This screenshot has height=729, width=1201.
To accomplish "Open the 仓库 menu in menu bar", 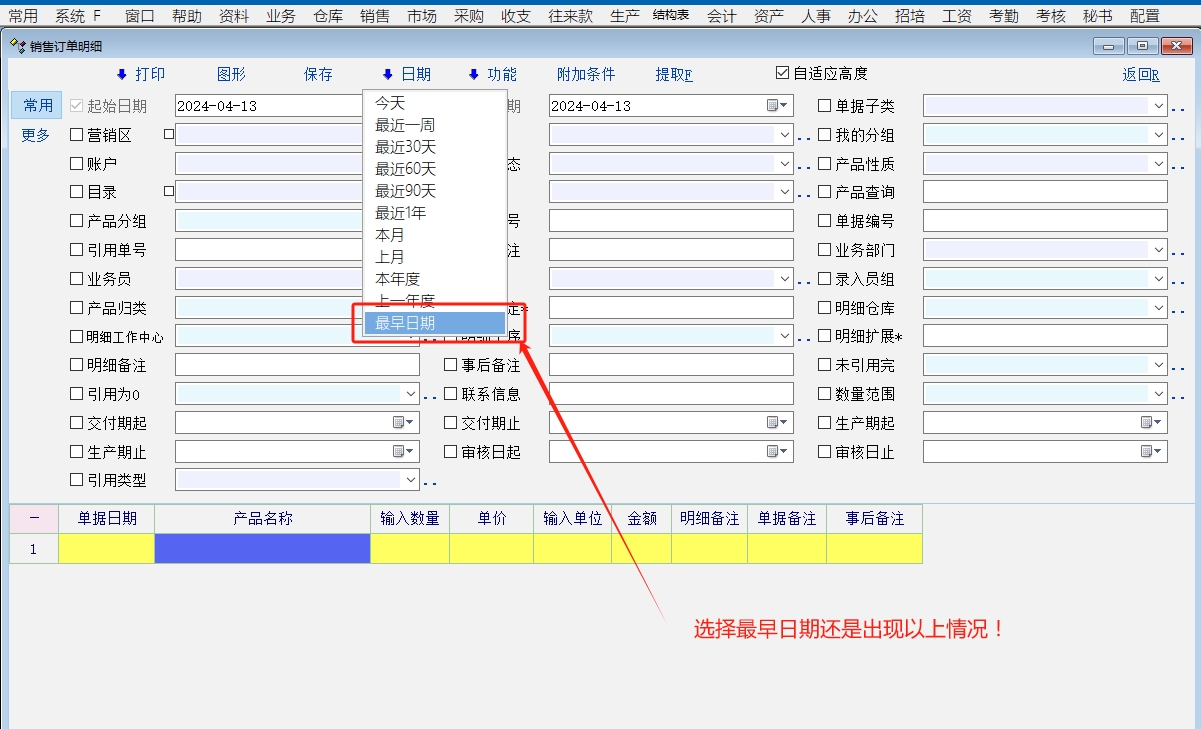I will pos(328,16).
